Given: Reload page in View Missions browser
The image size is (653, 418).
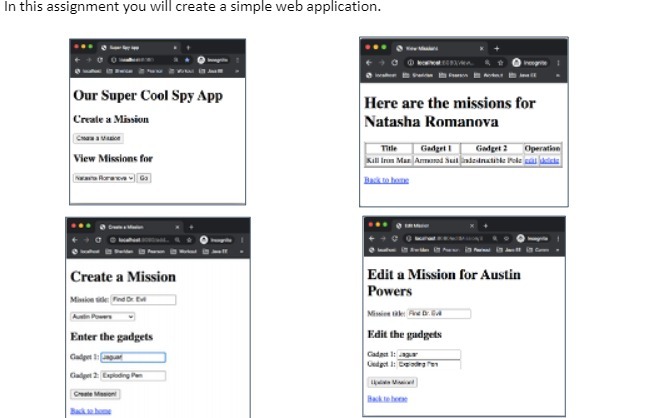Looking at the screenshot, I should tap(395, 62).
